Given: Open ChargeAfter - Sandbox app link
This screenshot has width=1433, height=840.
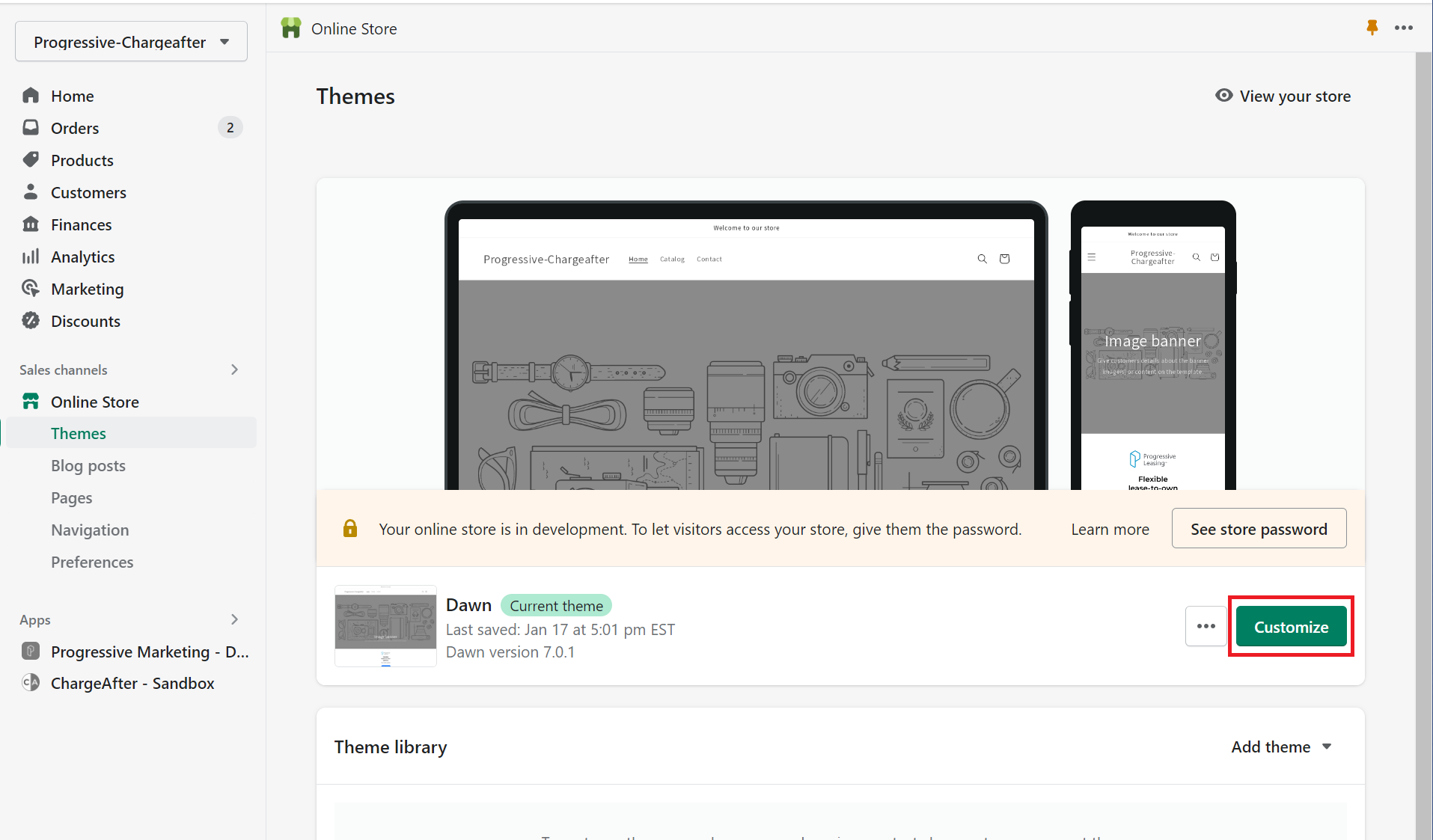Looking at the screenshot, I should pyautogui.click(x=131, y=683).
